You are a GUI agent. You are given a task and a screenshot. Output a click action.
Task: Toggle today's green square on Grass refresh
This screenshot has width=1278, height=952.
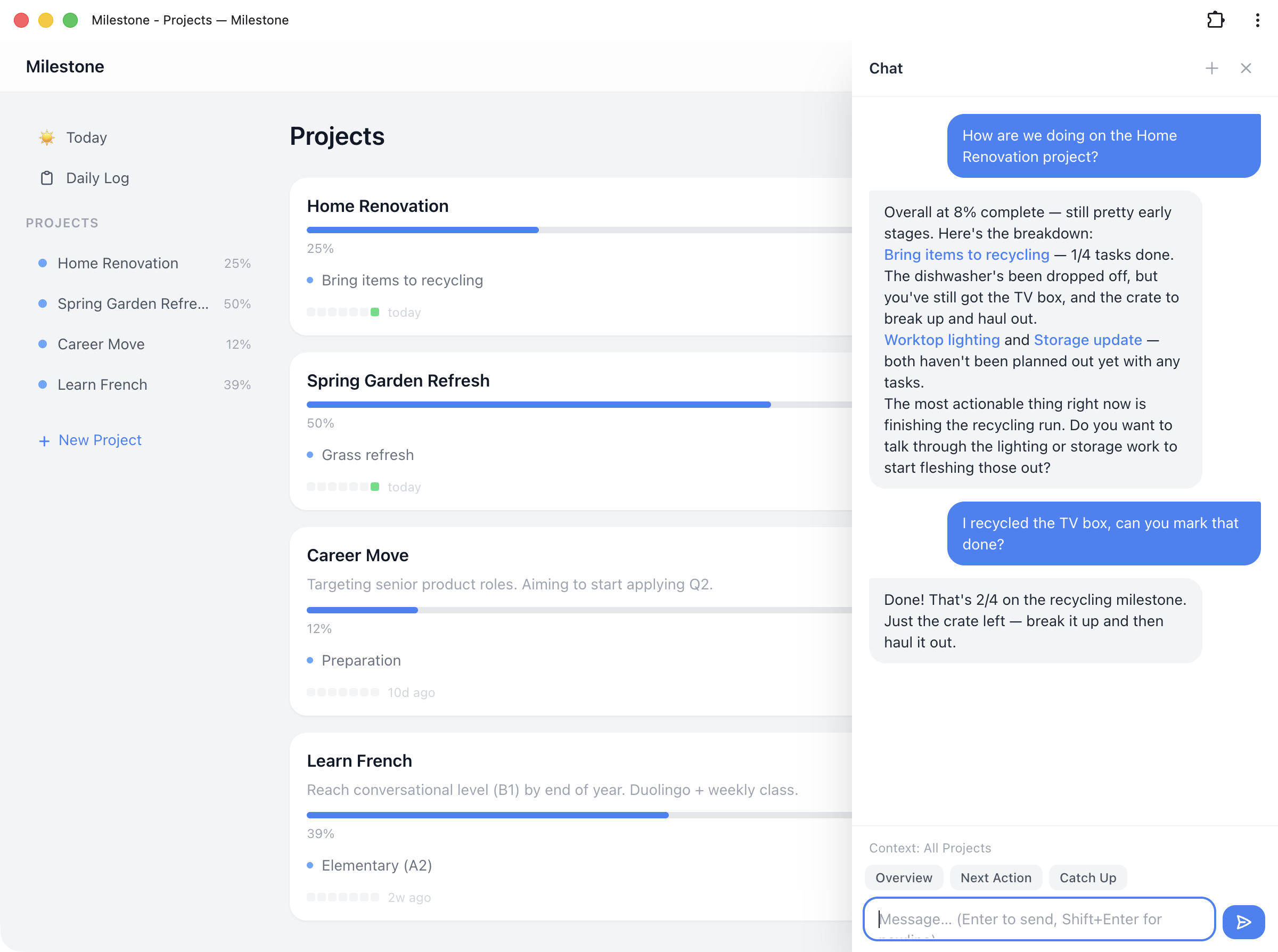376,486
